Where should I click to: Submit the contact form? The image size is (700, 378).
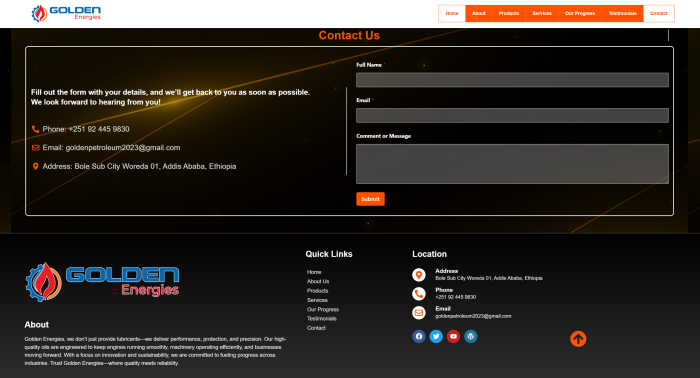click(x=370, y=199)
